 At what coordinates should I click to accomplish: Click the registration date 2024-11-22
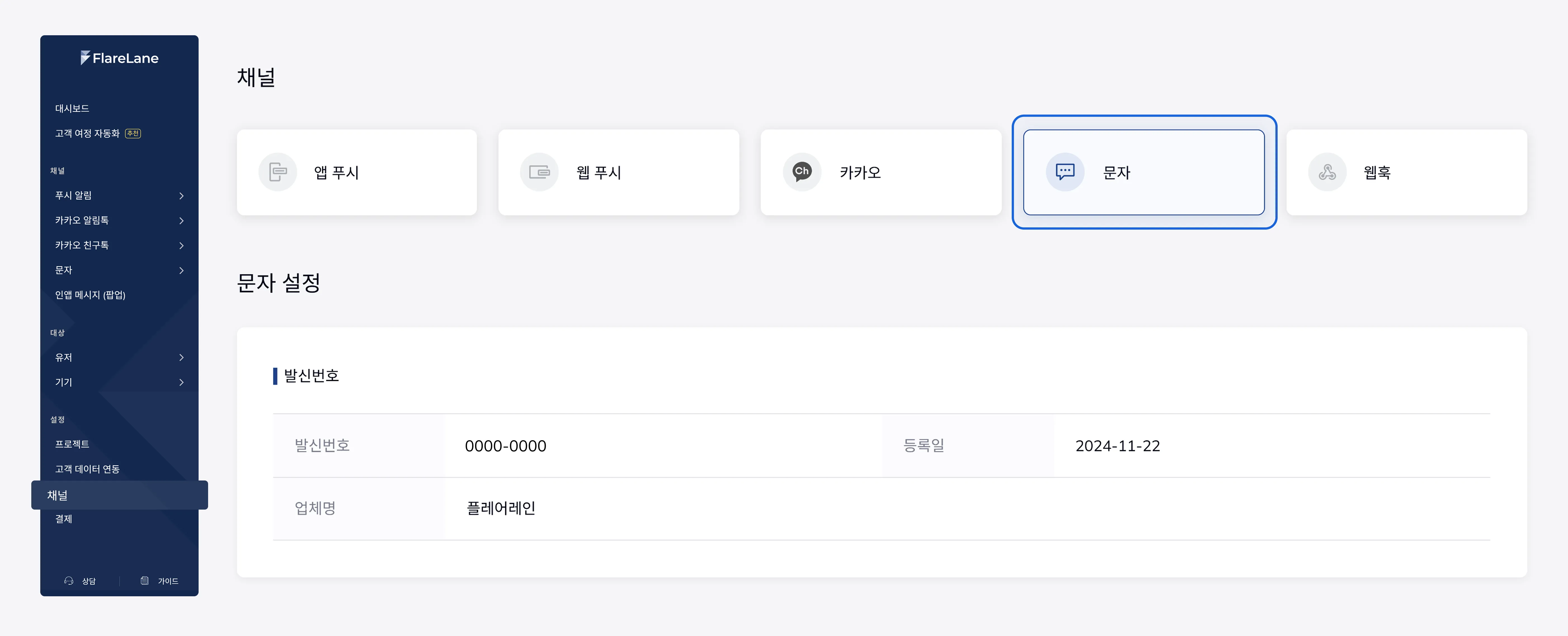1118,446
